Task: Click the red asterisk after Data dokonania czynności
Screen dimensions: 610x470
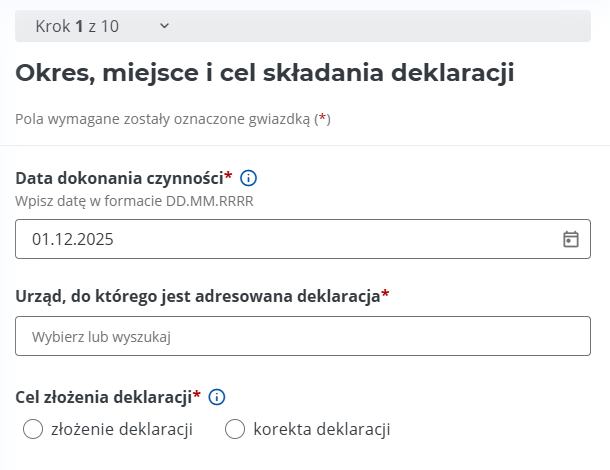Action: coord(228,177)
